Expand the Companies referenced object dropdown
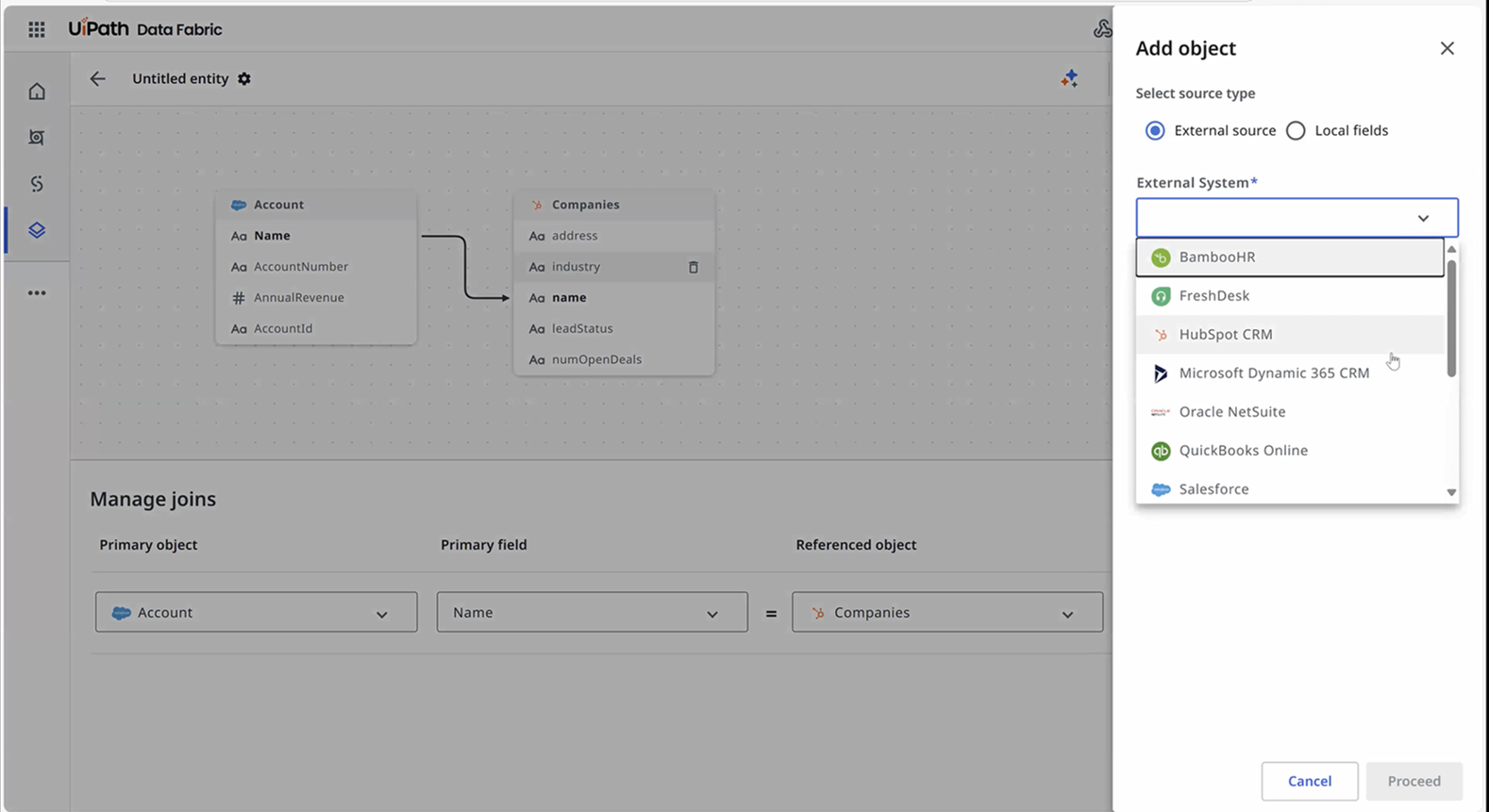 947,612
